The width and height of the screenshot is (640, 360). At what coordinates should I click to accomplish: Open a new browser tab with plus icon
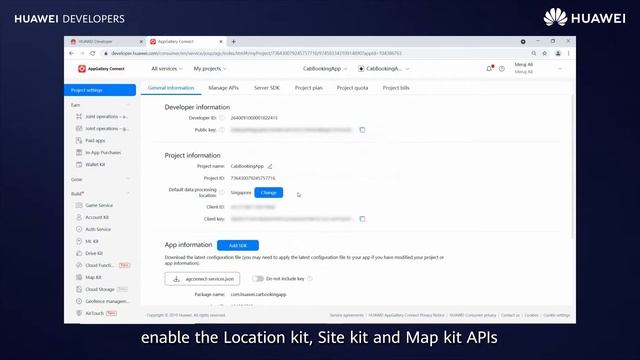[233, 42]
